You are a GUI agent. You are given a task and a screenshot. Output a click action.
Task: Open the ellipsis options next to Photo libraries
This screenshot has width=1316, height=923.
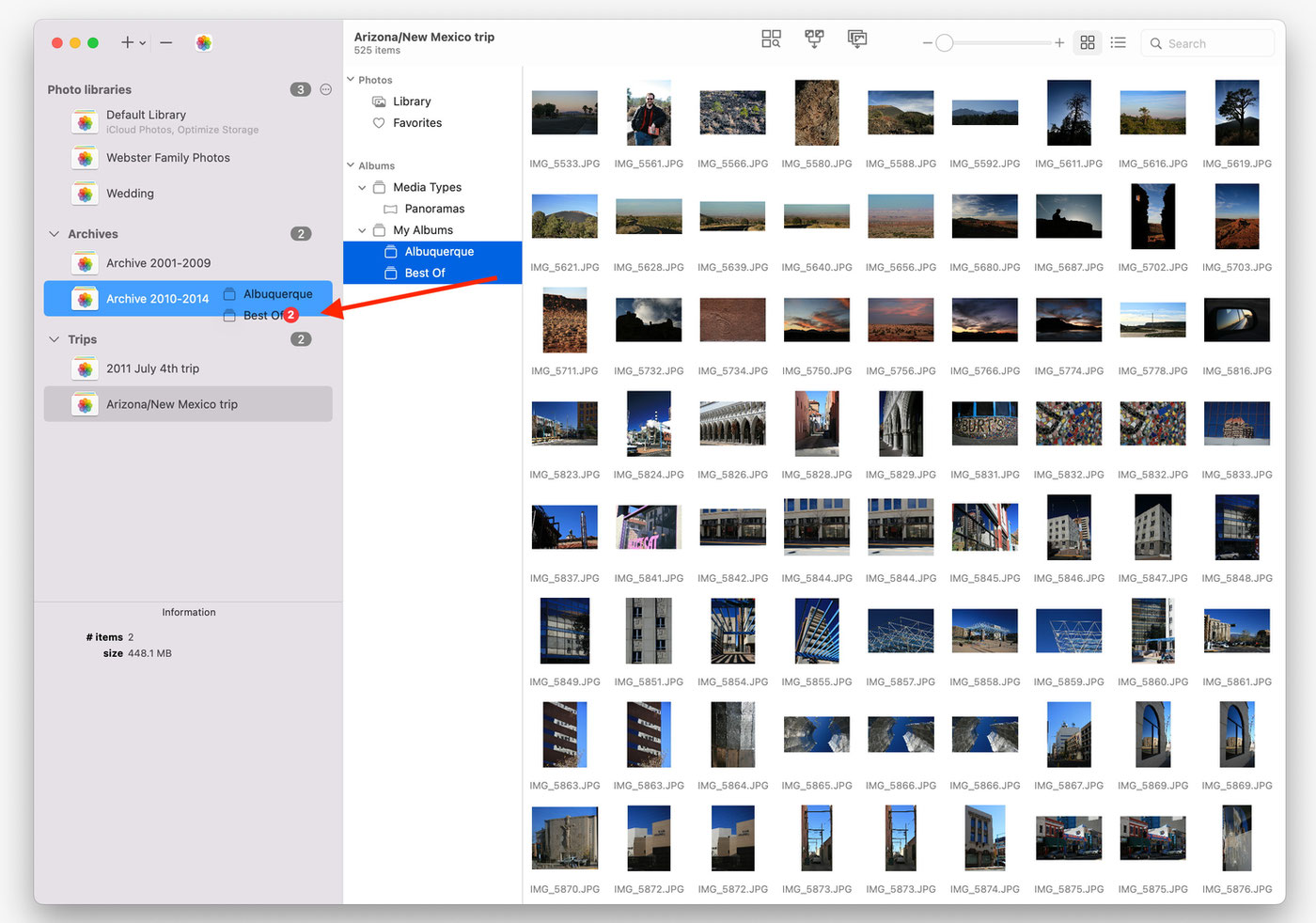pyautogui.click(x=326, y=89)
